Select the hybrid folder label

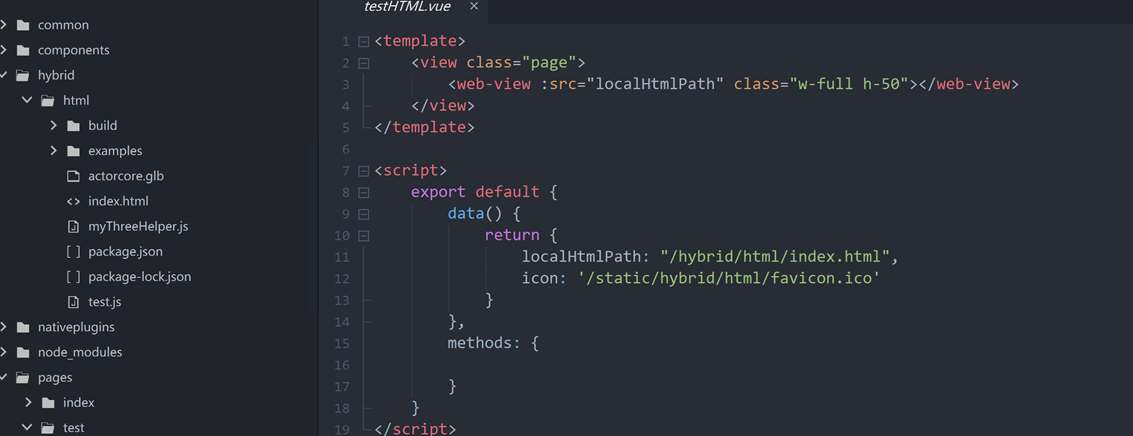pyautogui.click(x=56, y=75)
